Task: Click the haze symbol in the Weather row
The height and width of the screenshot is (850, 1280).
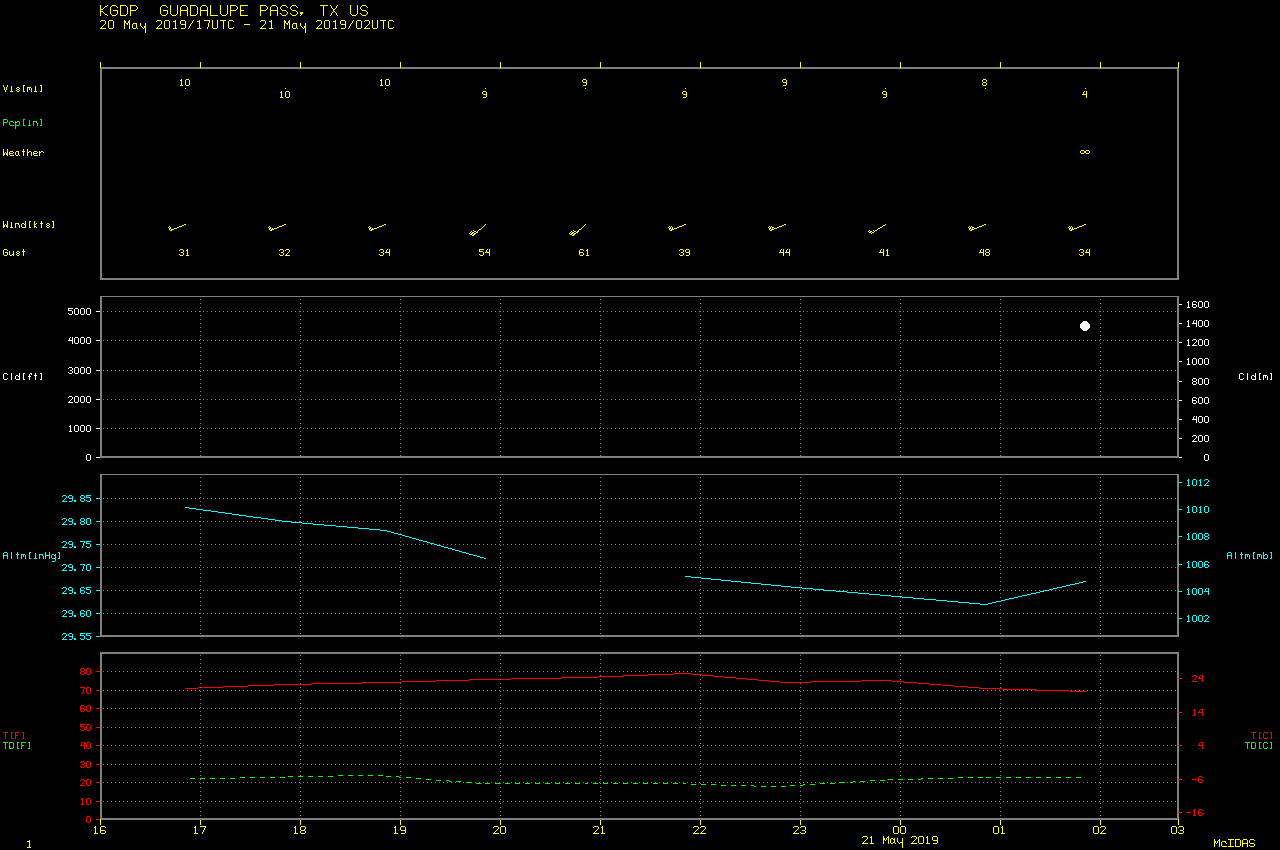Action: [x=1084, y=152]
